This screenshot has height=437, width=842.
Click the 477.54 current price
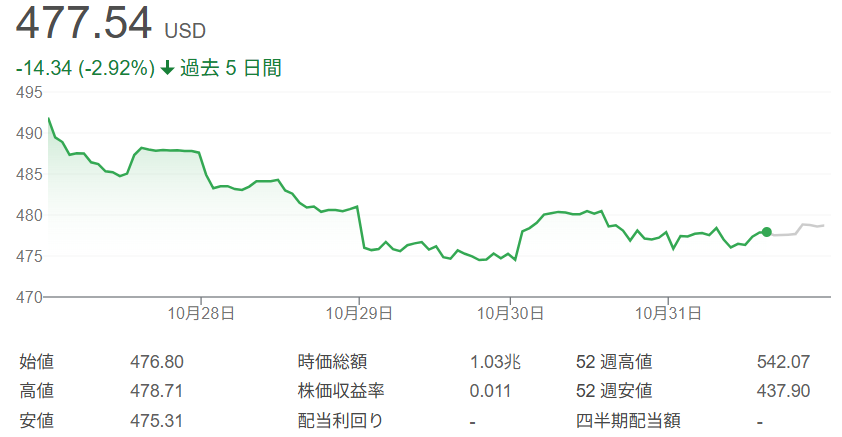point(84,23)
